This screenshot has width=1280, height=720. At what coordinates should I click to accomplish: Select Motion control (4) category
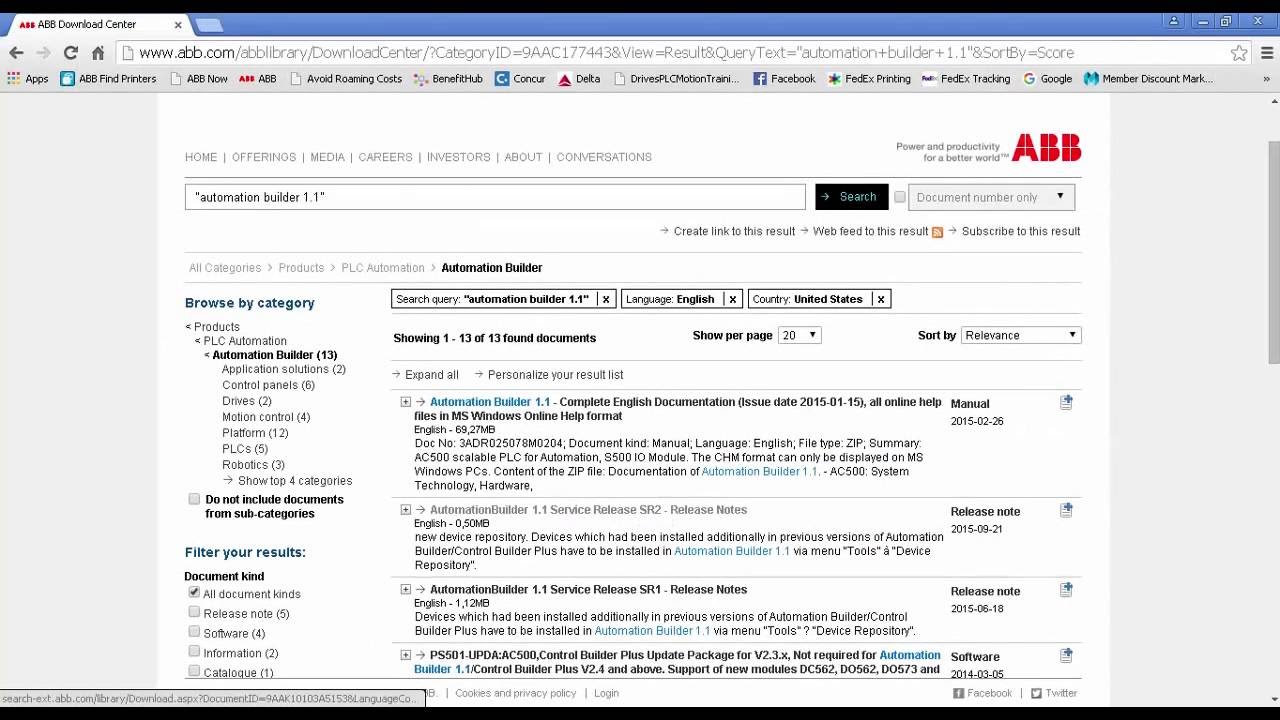coord(266,417)
